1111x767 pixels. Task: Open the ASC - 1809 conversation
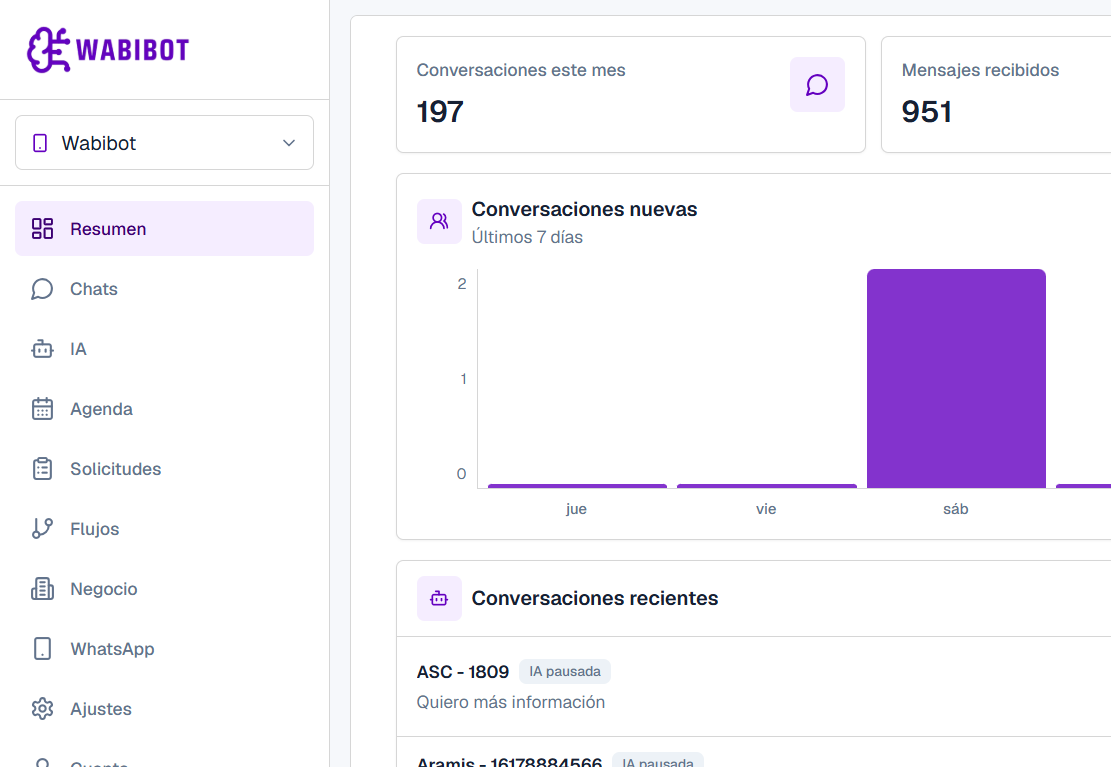(754, 686)
